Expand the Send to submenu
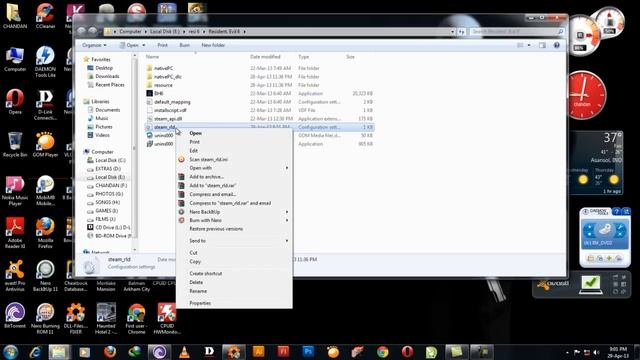The width and height of the screenshot is (640, 360). pos(234,241)
